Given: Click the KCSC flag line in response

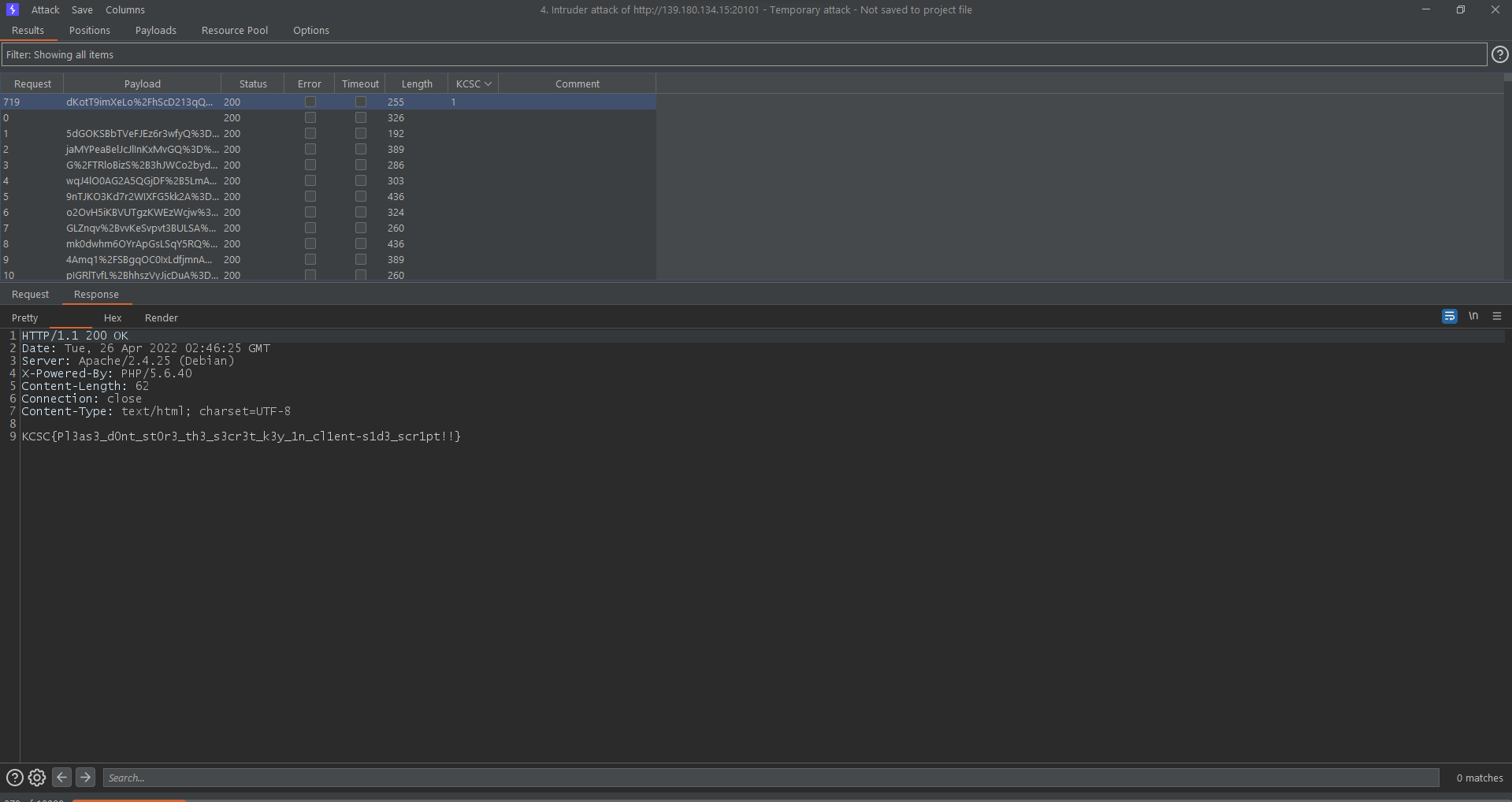Looking at the screenshot, I should tap(241, 436).
